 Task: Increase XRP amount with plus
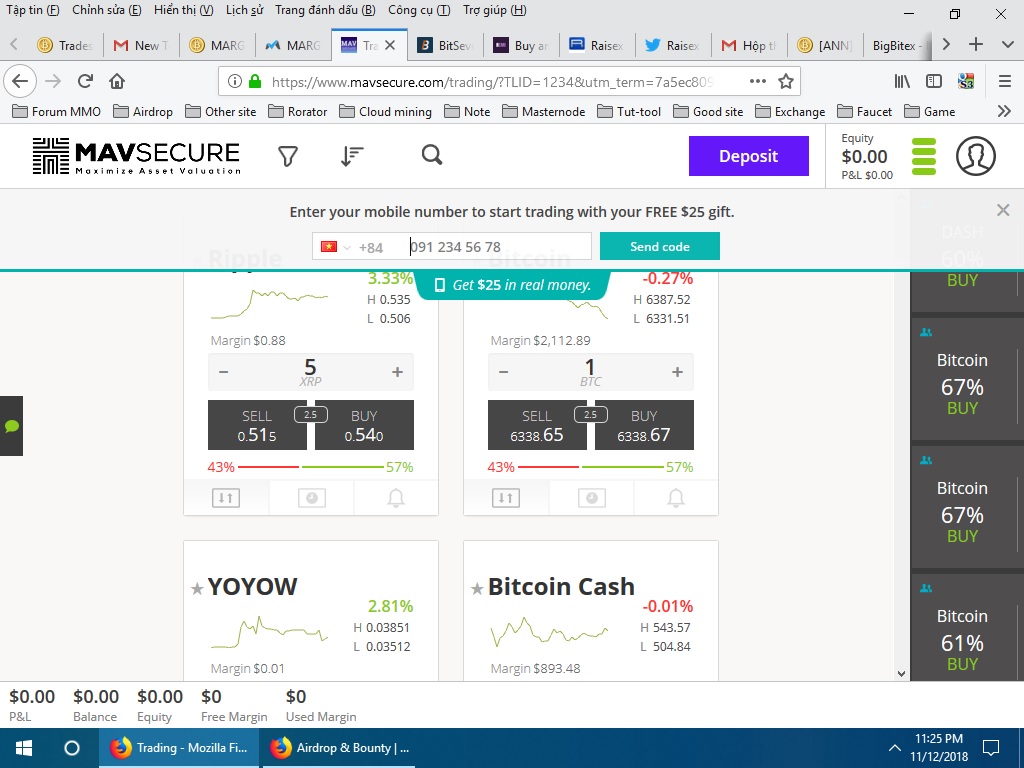[397, 372]
